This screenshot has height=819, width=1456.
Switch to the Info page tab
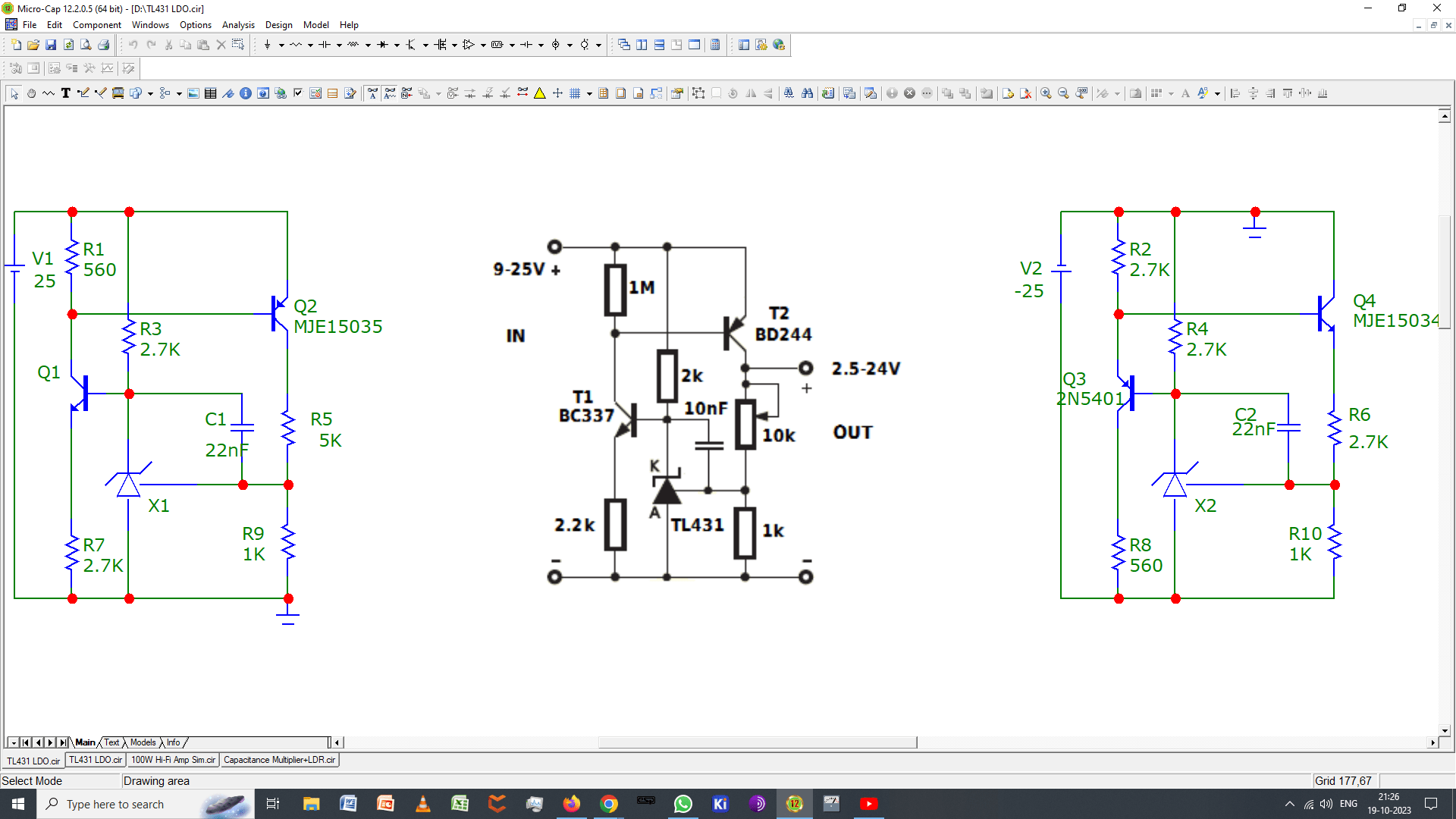pos(174,742)
